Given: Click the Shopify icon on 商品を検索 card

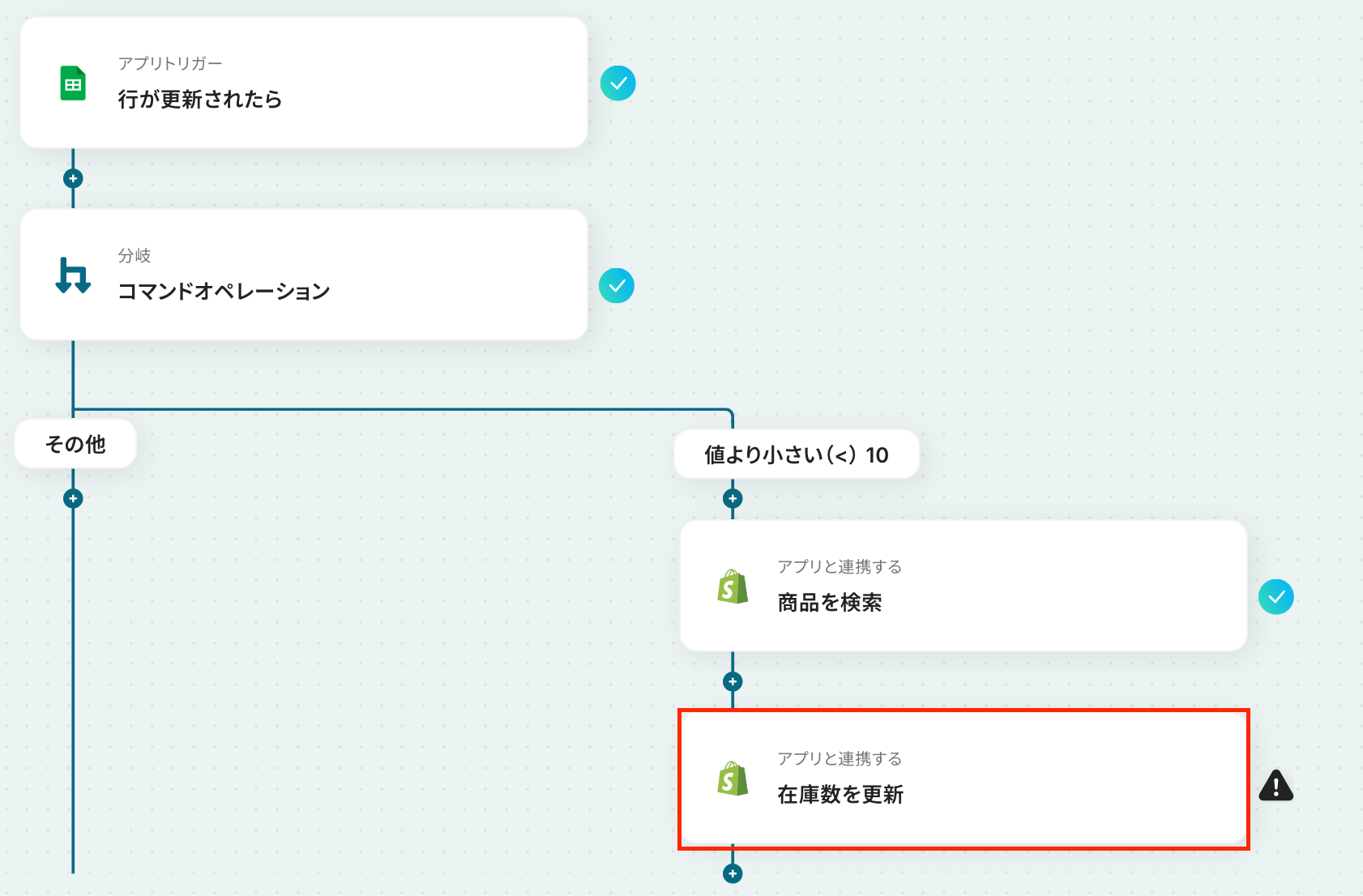Looking at the screenshot, I should pos(733,586).
